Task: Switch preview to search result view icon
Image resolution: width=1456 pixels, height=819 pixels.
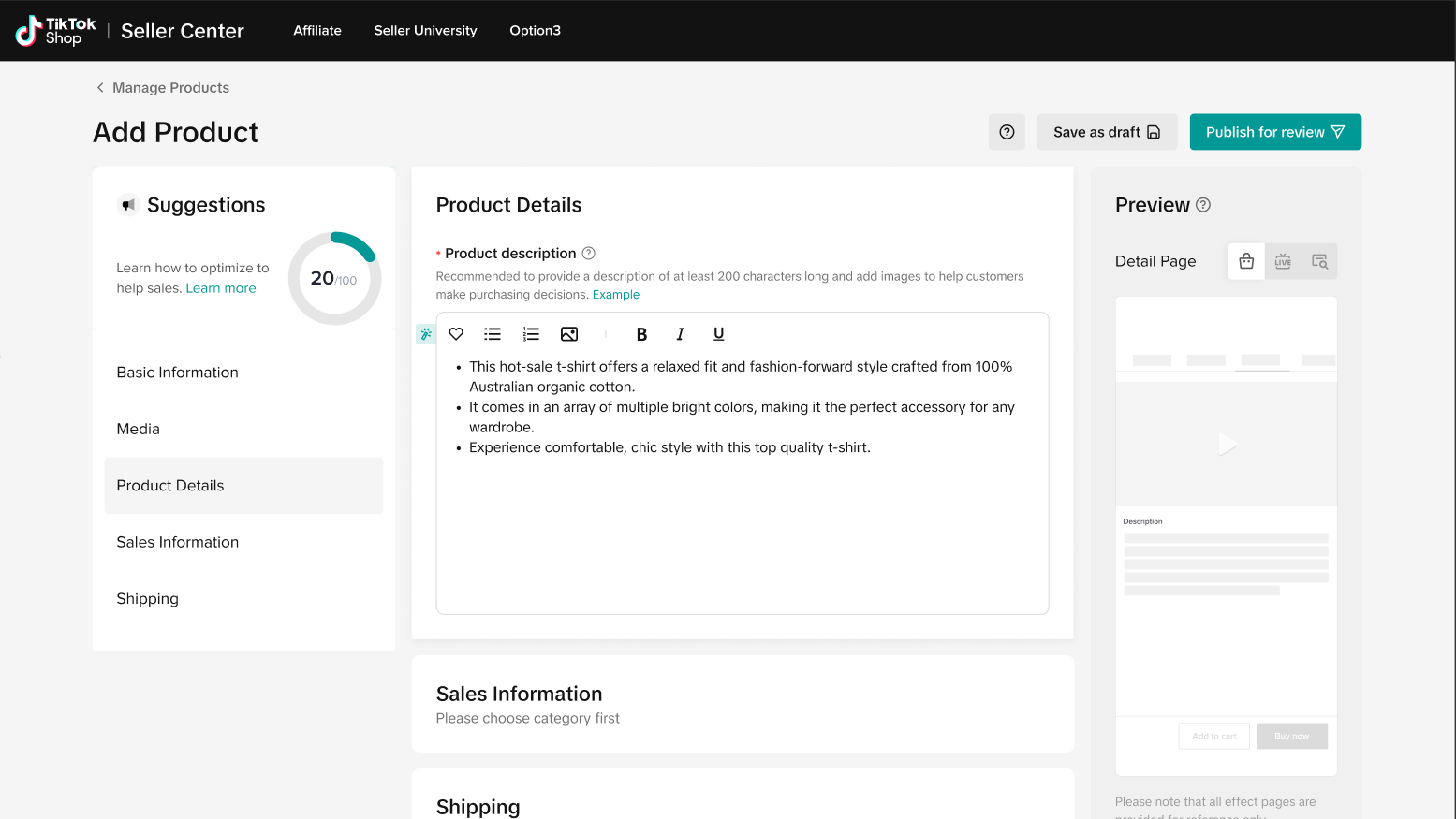Action: tap(1319, 261)
